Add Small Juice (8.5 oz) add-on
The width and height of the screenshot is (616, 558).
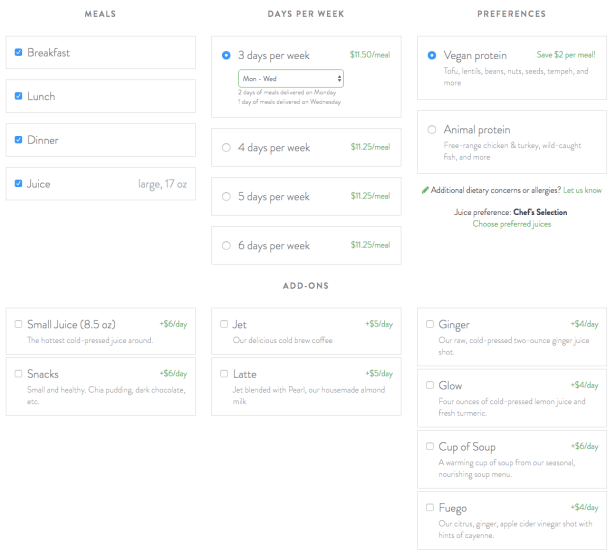pyautogui.click(x=19, y=325)
